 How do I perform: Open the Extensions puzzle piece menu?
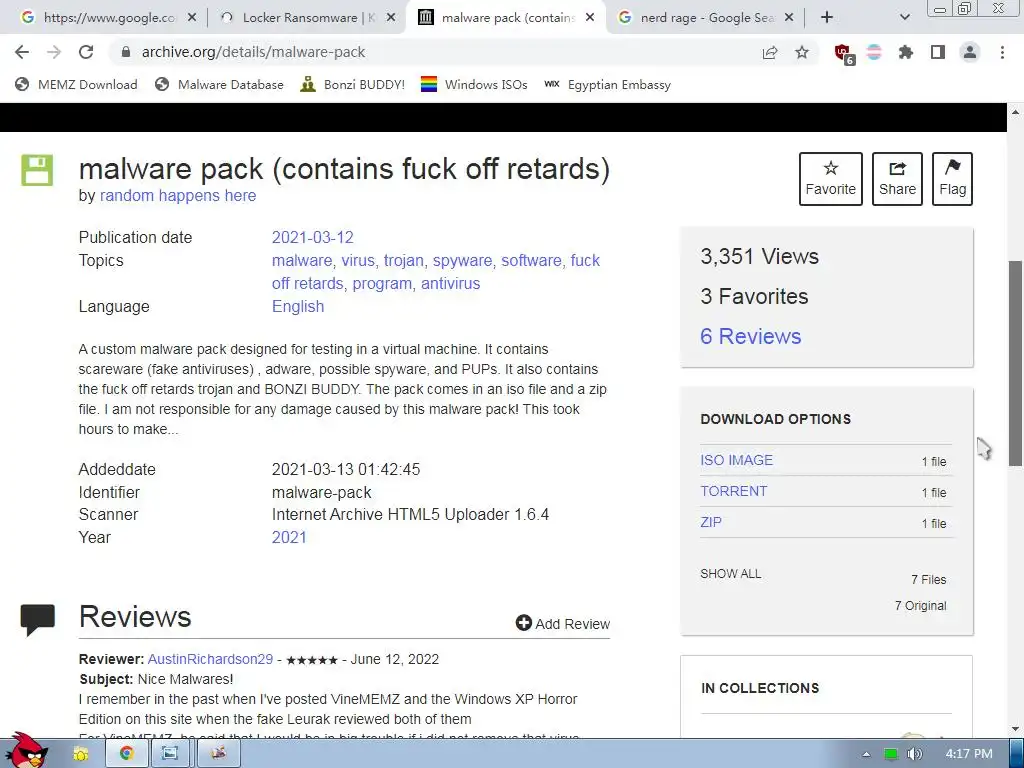pyautogui.click(x=906, y=52)
